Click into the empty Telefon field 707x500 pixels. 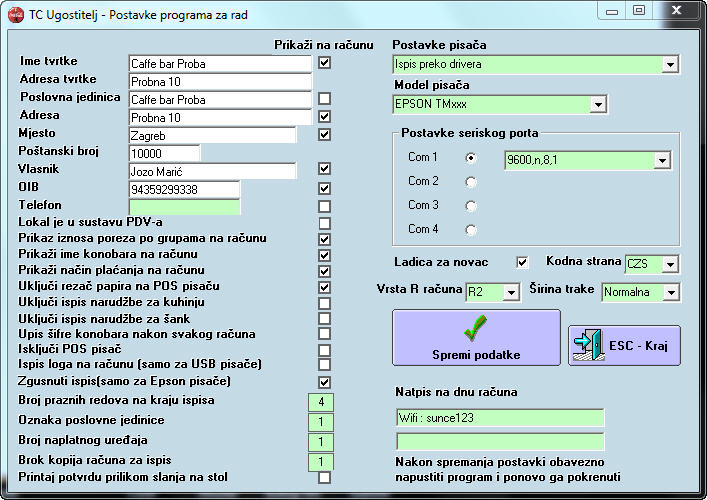(184, 207)
